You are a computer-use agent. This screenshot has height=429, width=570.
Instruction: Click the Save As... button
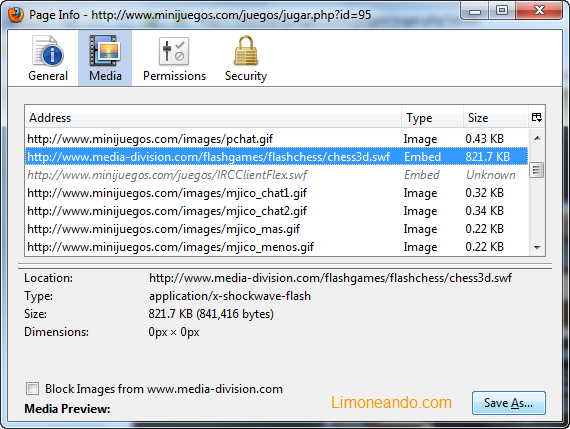click(x=509, y=403)
